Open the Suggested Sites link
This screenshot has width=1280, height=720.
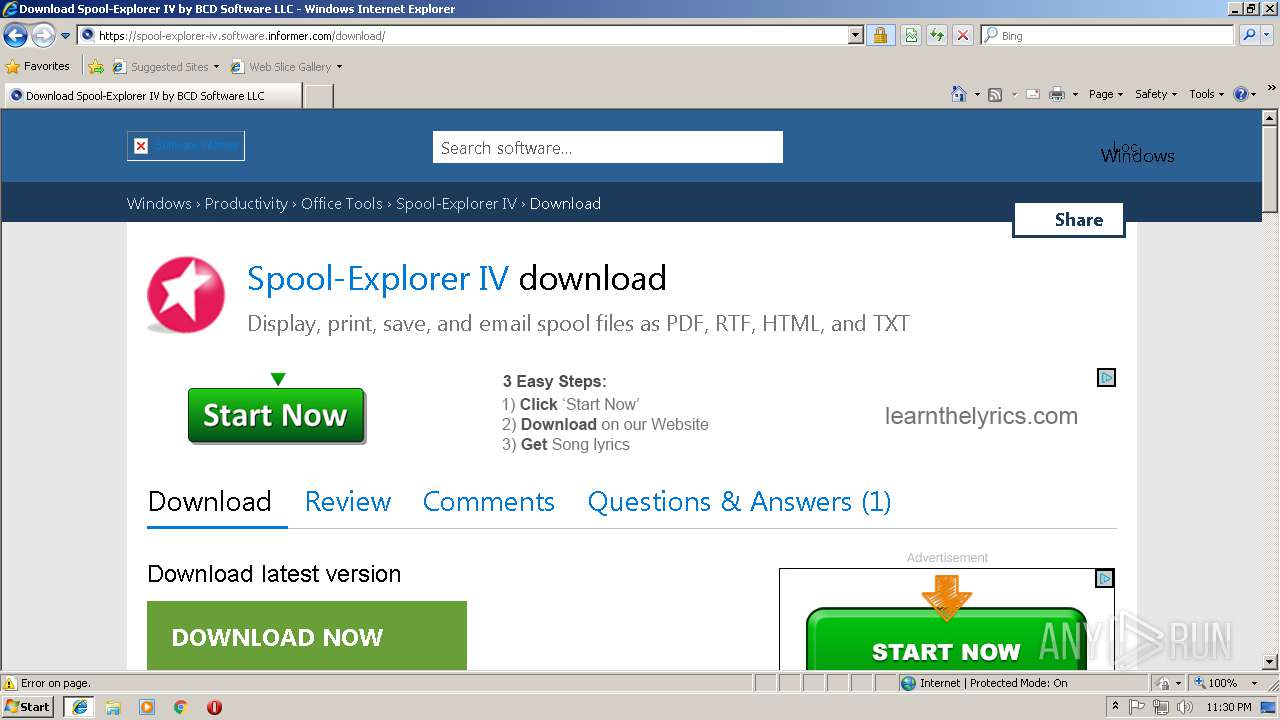(x=165, y=67)
